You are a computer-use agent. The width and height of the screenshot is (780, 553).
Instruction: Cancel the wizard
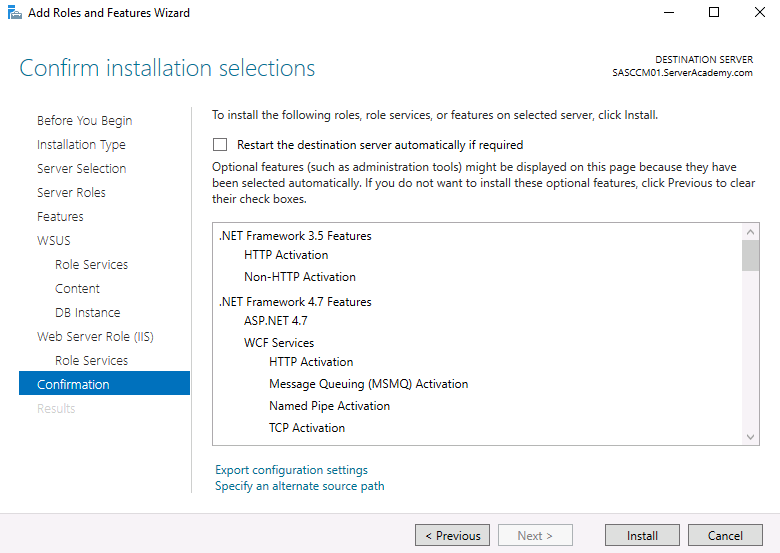pos(725,536)
